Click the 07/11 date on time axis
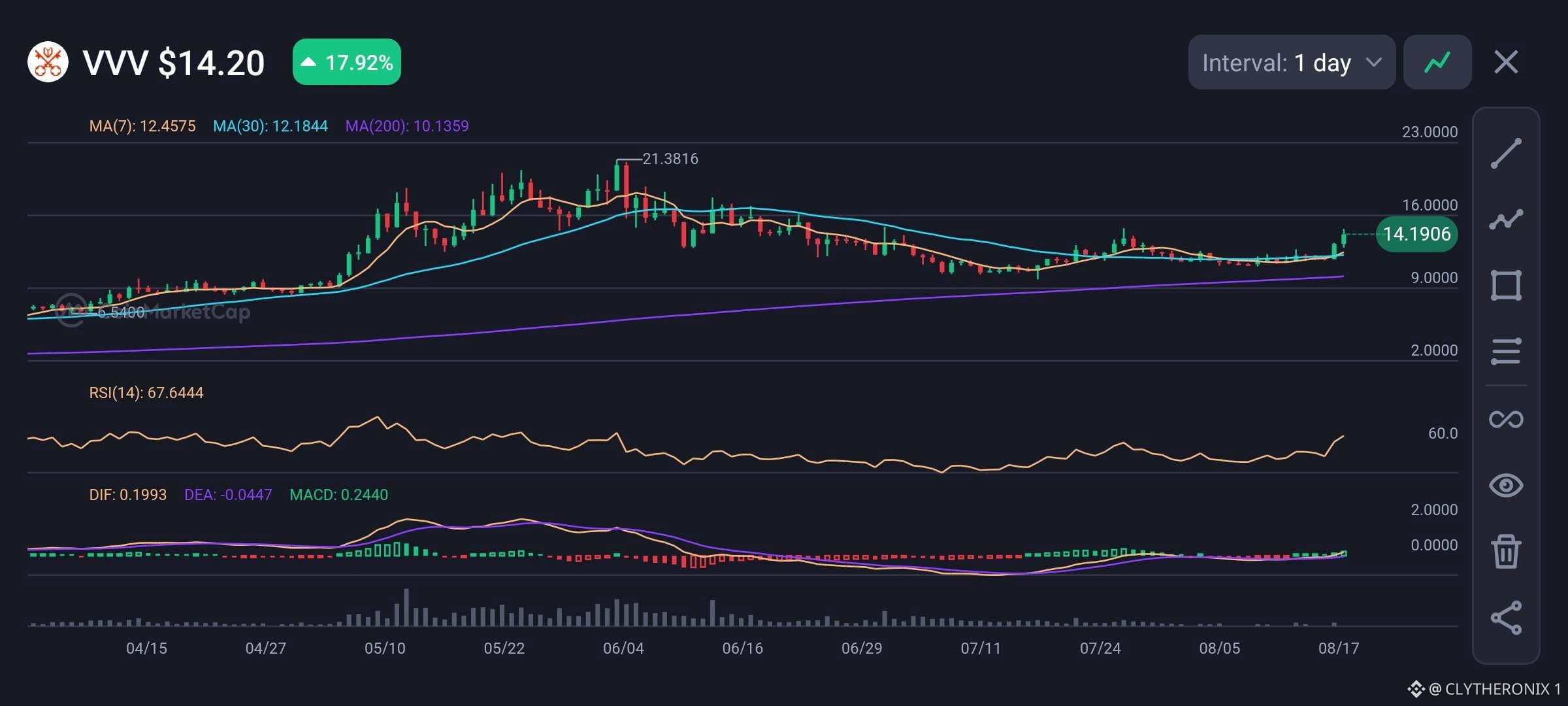The image size is (1568, 706). coord(981,648)
